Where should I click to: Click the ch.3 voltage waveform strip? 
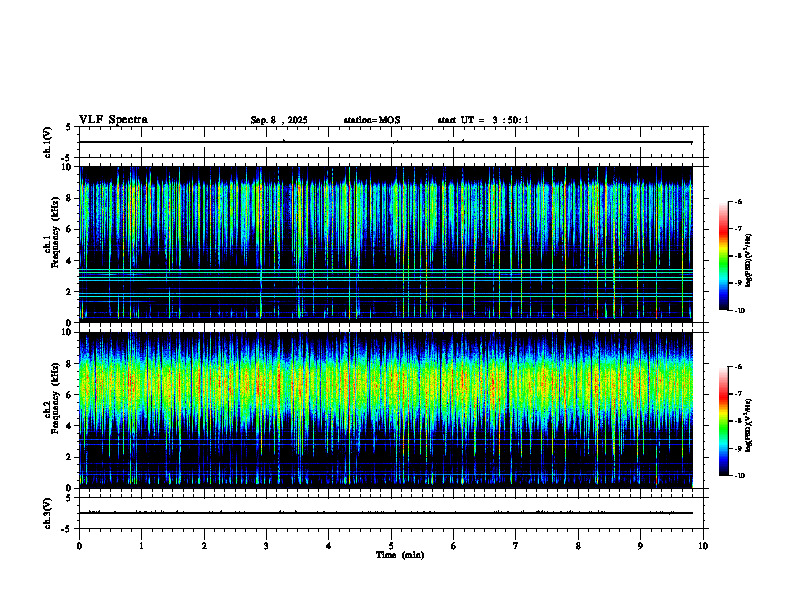391,513
